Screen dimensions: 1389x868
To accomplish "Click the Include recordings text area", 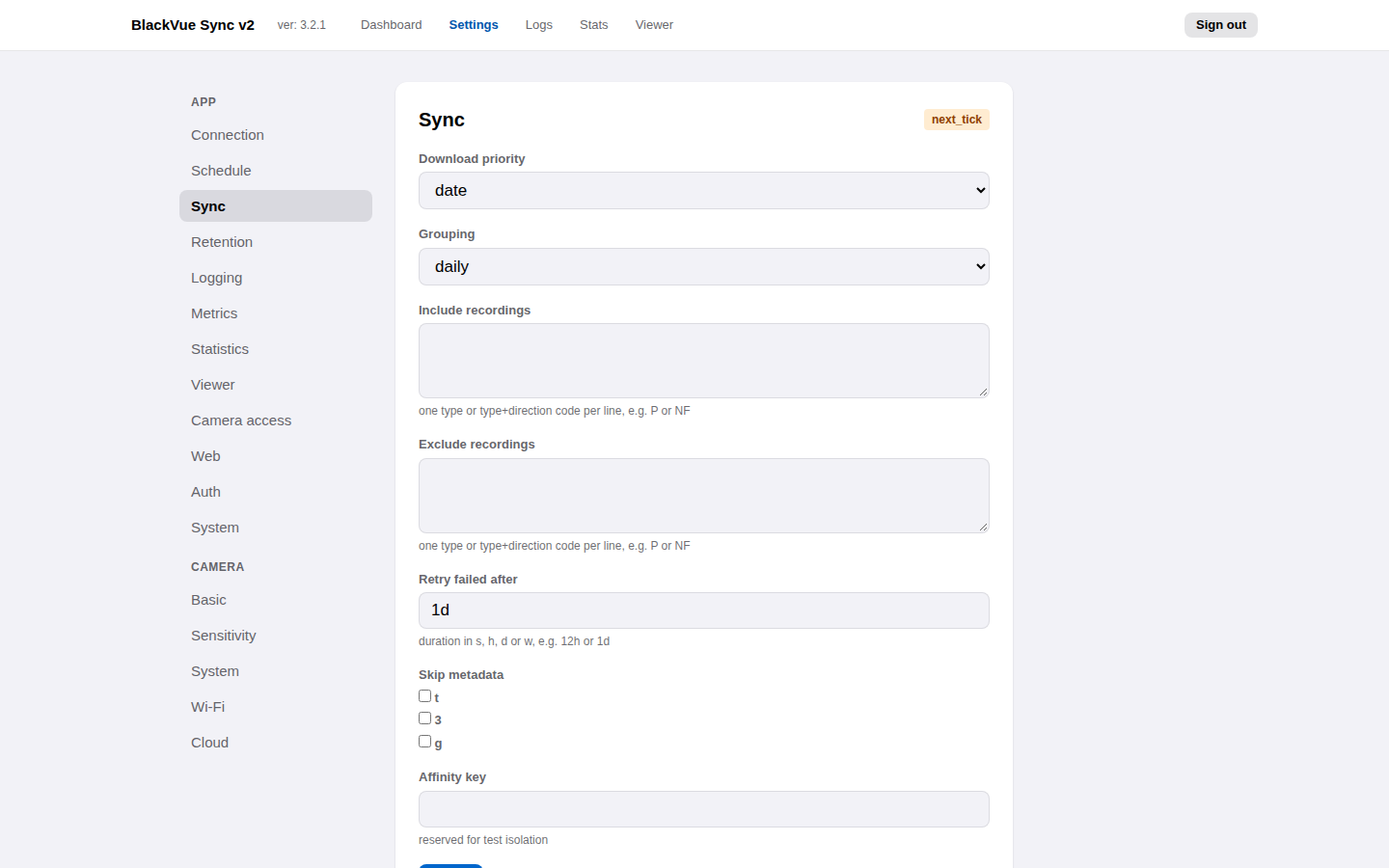I will [x=704, y=361].
